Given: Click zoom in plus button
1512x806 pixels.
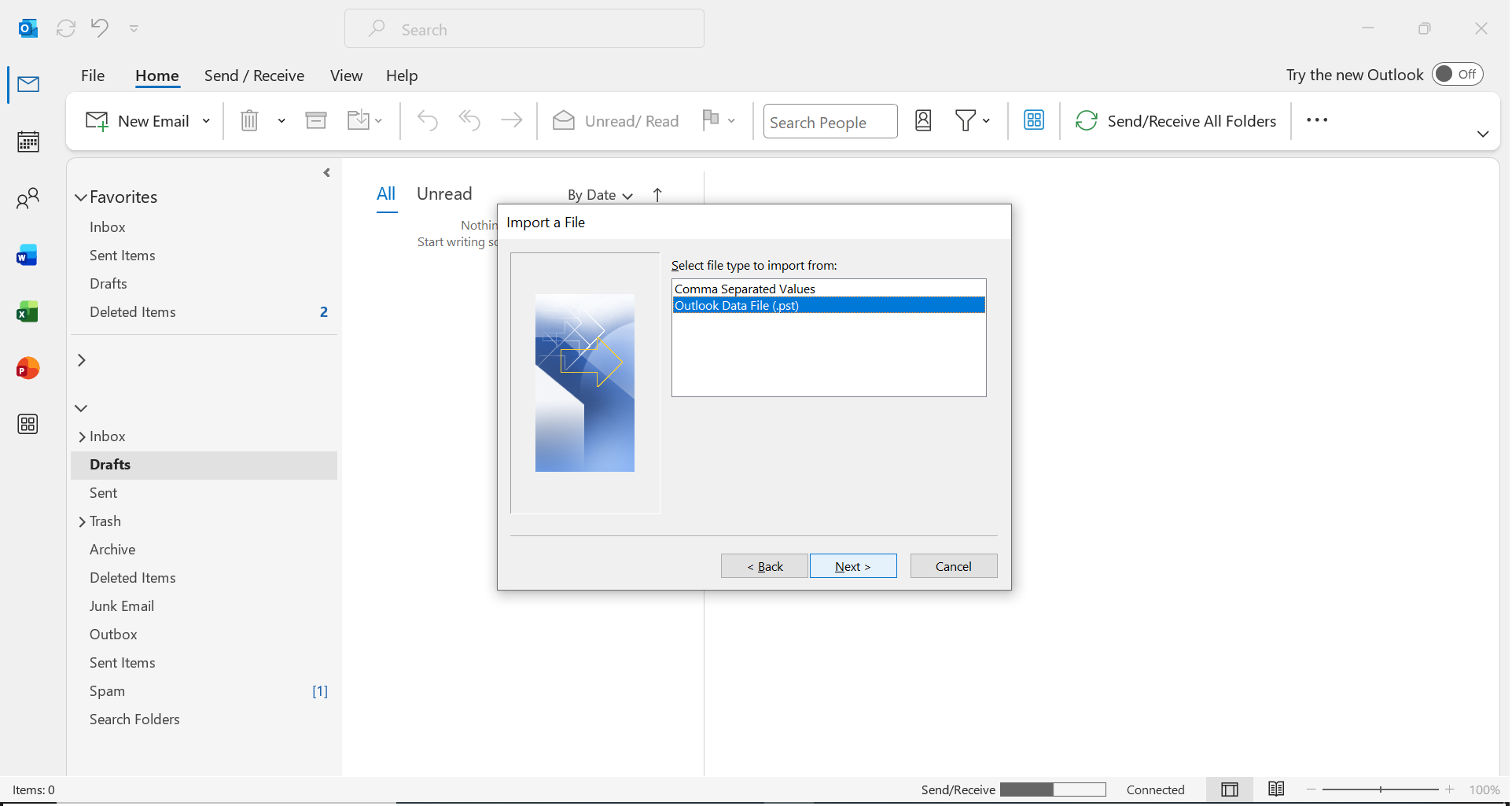Looking at the screenshot, I should click(x=1450, y=789).
